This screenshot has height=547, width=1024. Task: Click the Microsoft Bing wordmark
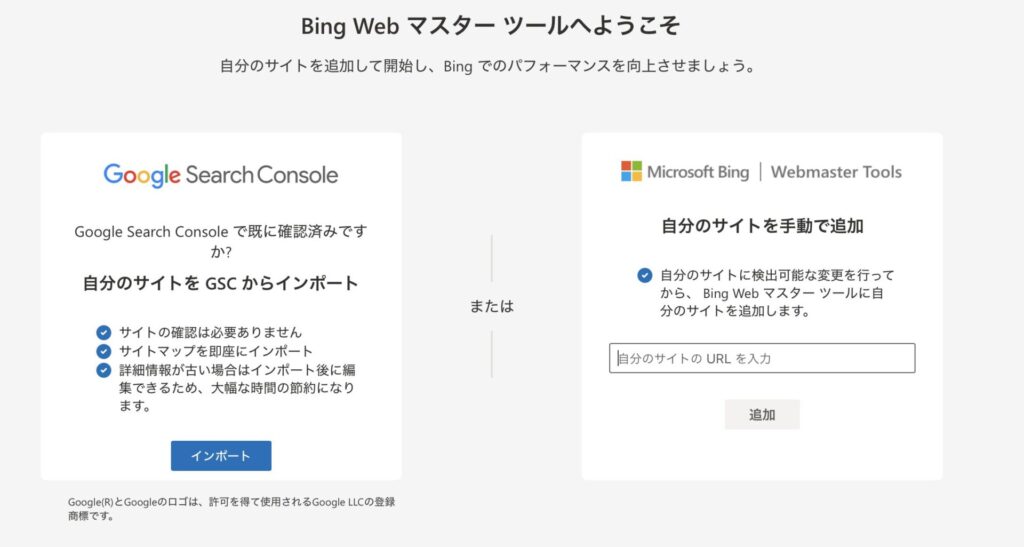click(697, 172)
